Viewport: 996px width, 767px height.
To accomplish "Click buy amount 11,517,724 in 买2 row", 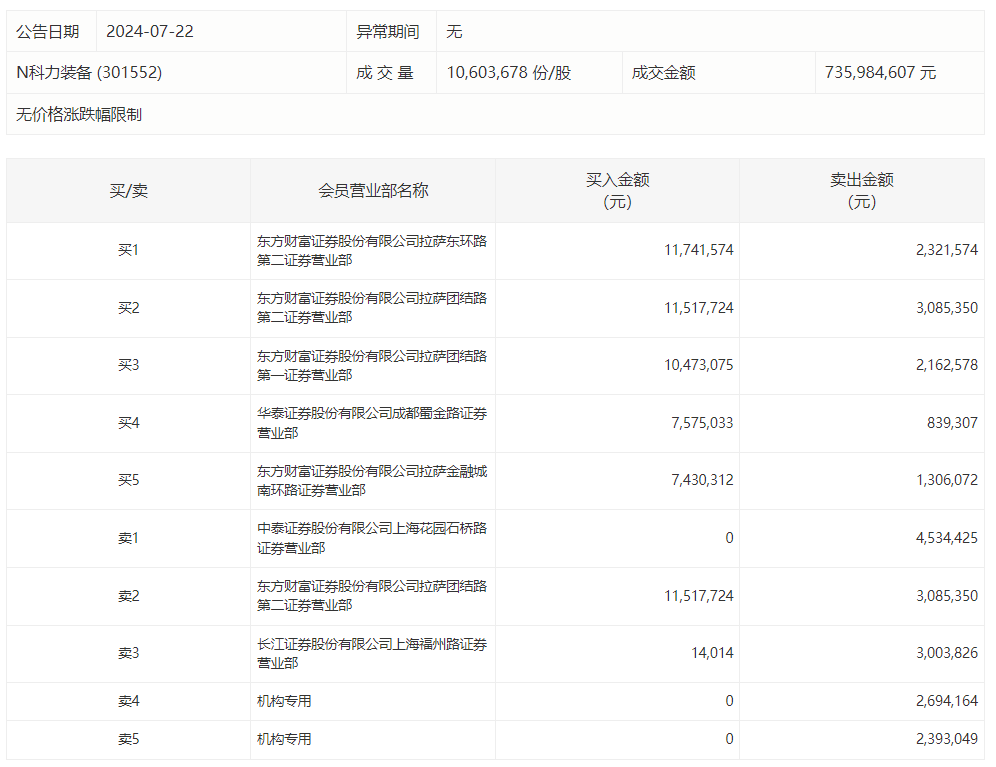I will 699,308.
